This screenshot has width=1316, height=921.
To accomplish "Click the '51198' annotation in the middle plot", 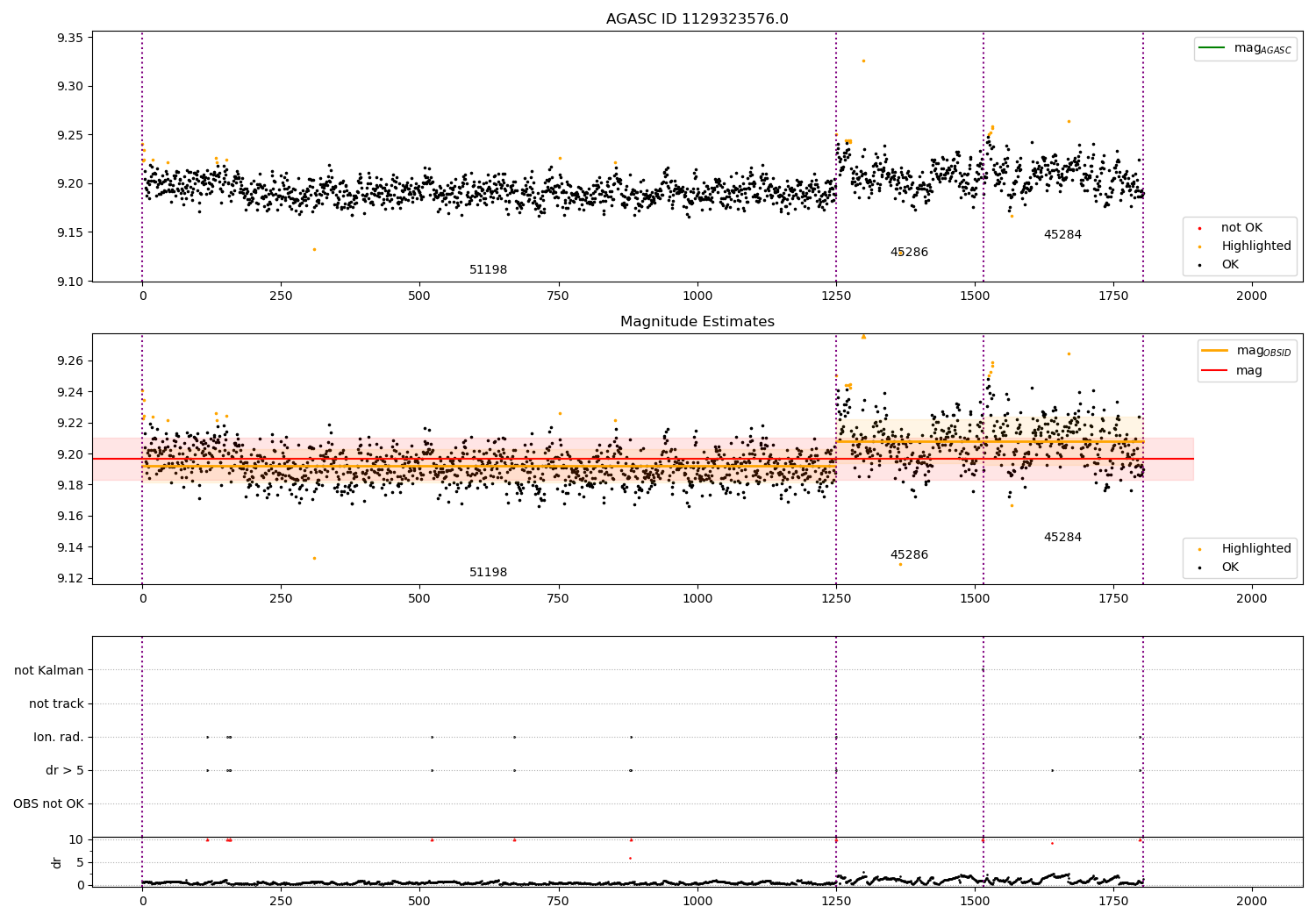I will point(488,573).
